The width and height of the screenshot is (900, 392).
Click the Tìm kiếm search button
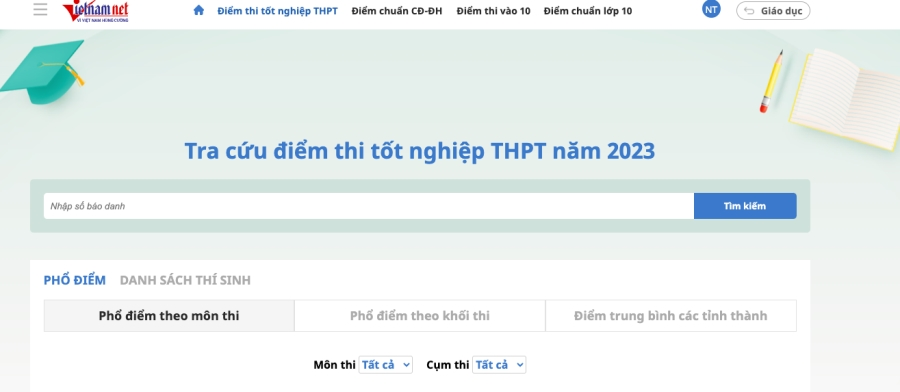pos(745,206)
